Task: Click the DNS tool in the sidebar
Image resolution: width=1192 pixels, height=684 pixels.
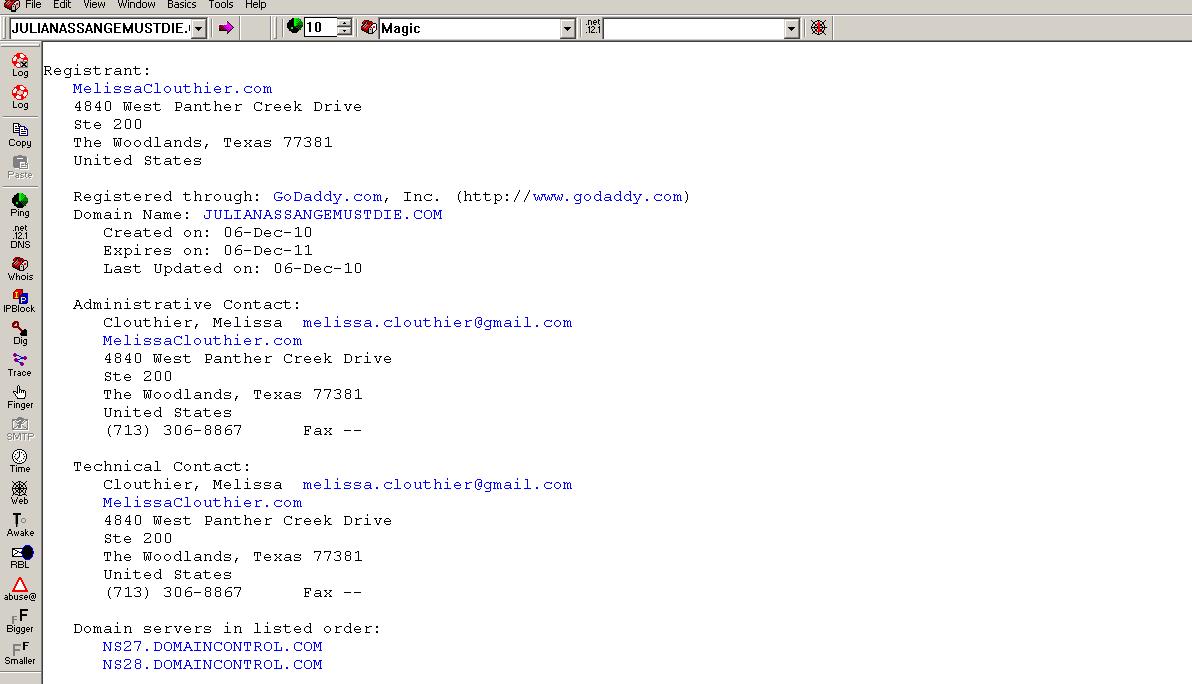Action: (20, 236)
